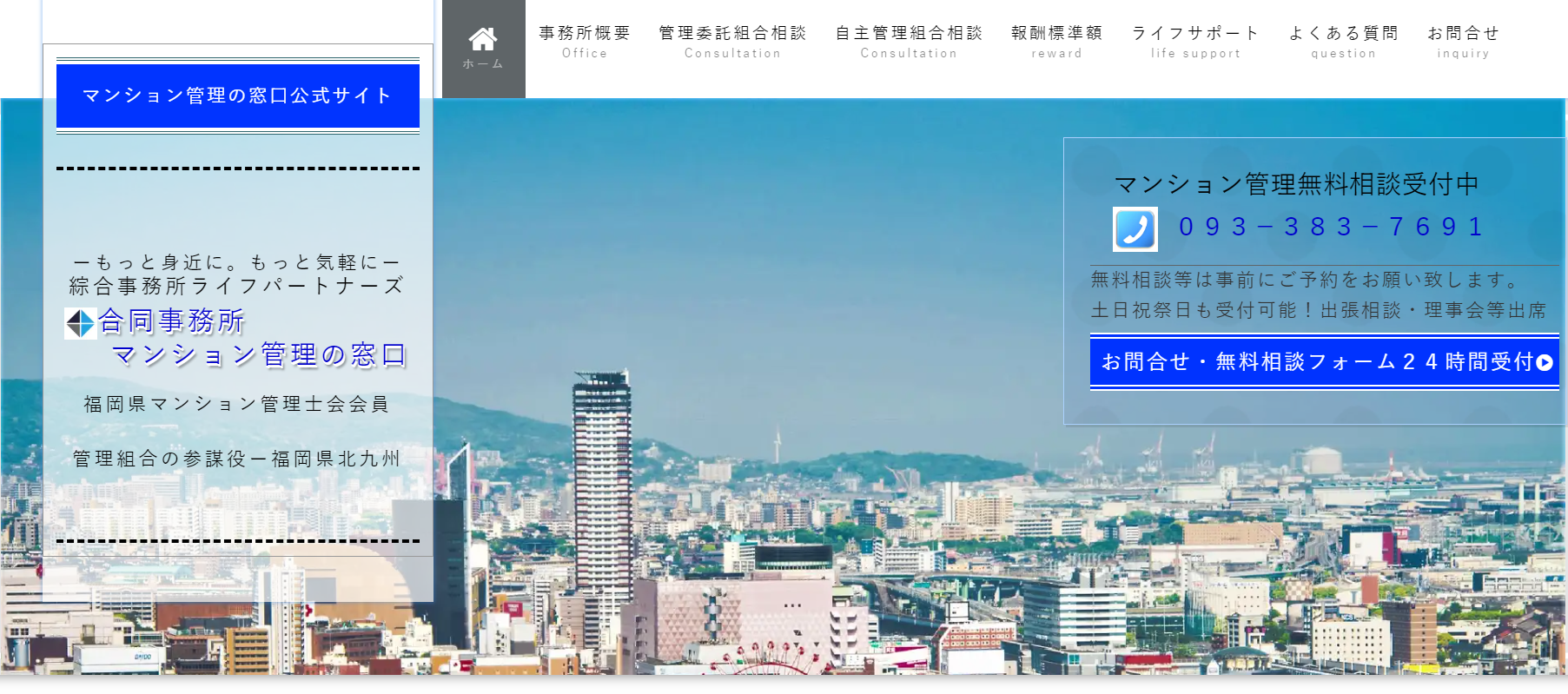
Task: Open 自主管理組合相談 Consultation menu
Action: [909, 42]
